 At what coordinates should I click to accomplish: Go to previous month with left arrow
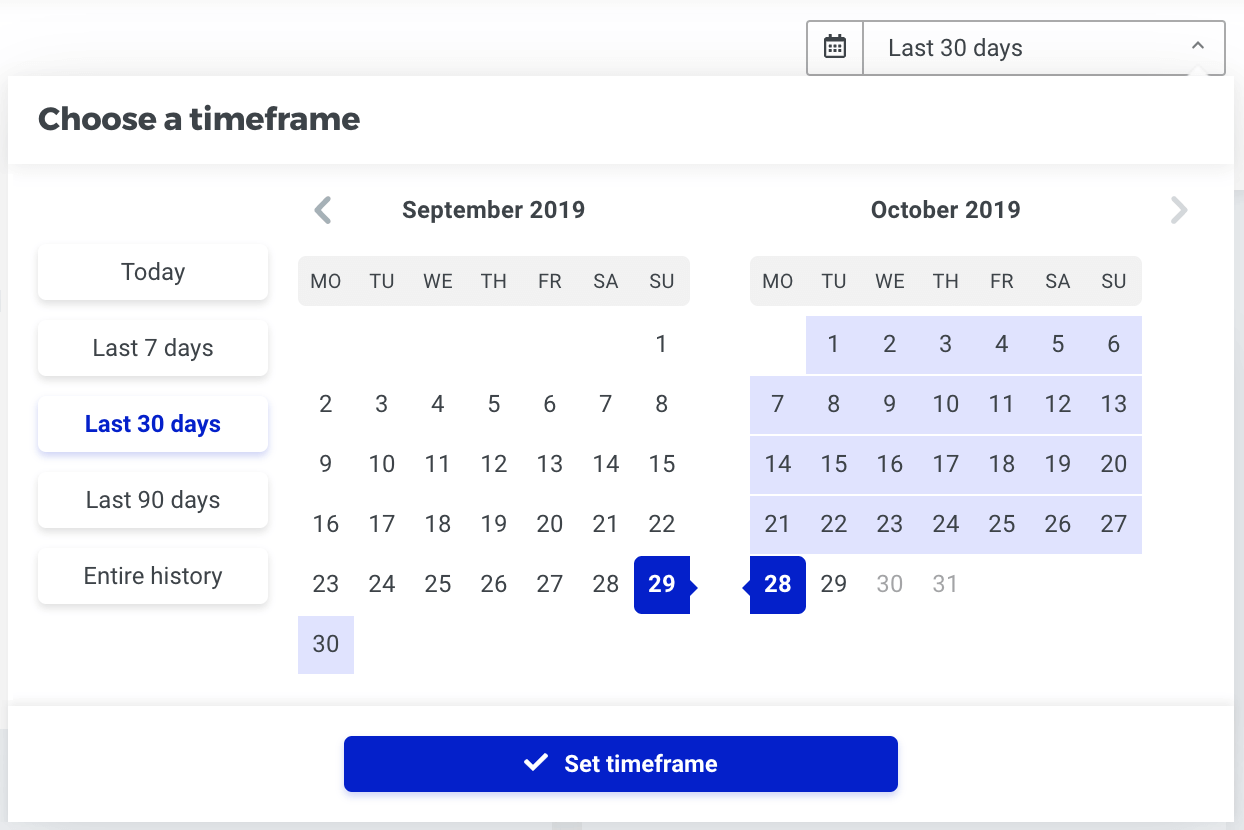point(322,210)
